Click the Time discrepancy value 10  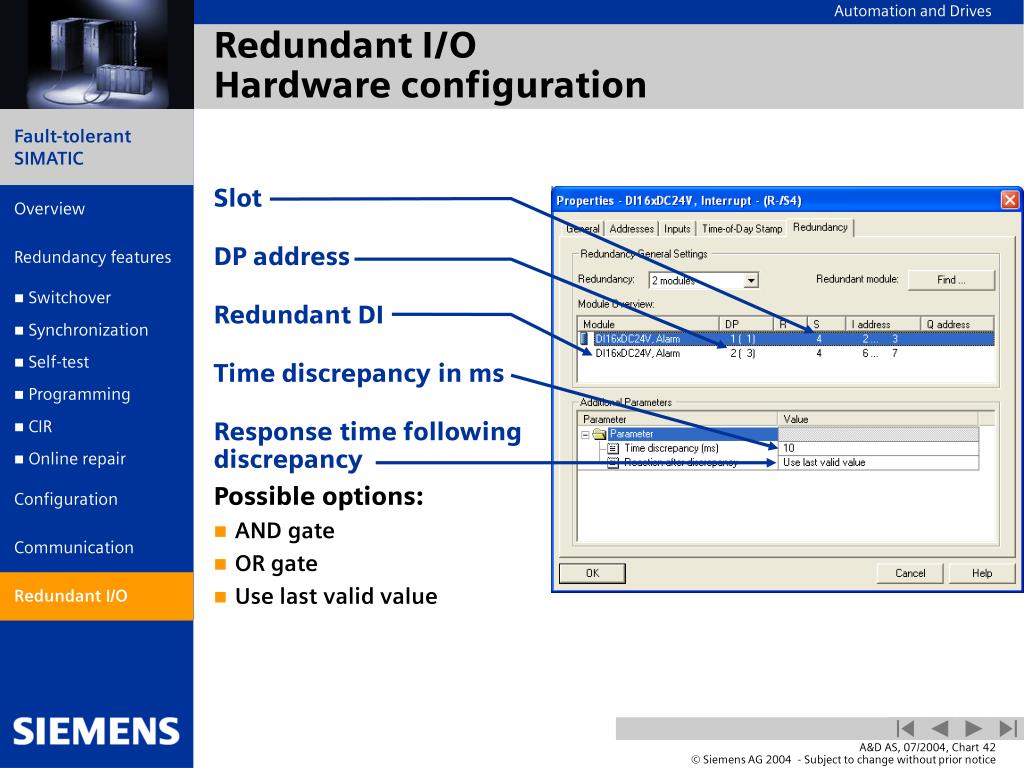click(x=878, y=448)
